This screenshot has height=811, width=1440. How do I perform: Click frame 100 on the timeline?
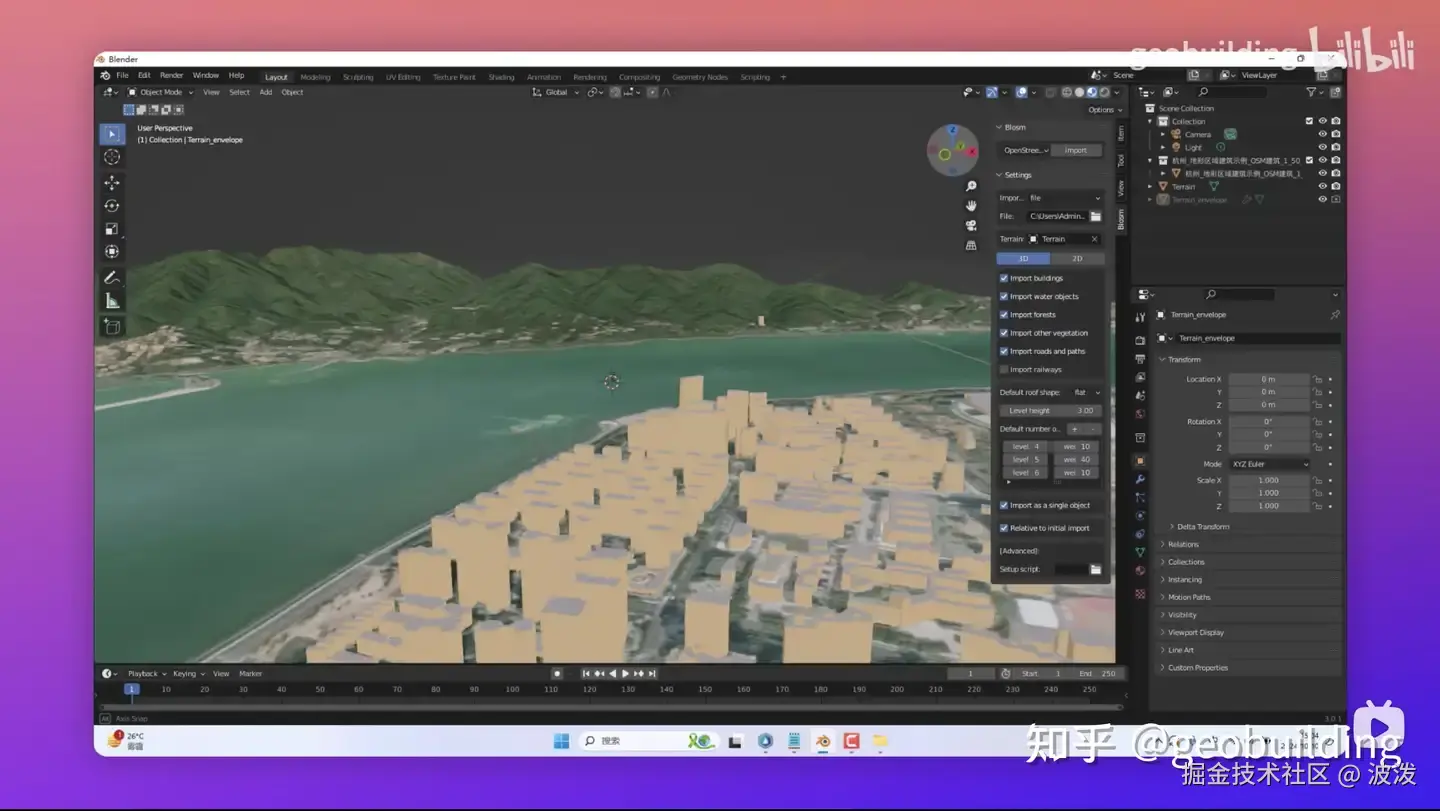tap(512, 689)
